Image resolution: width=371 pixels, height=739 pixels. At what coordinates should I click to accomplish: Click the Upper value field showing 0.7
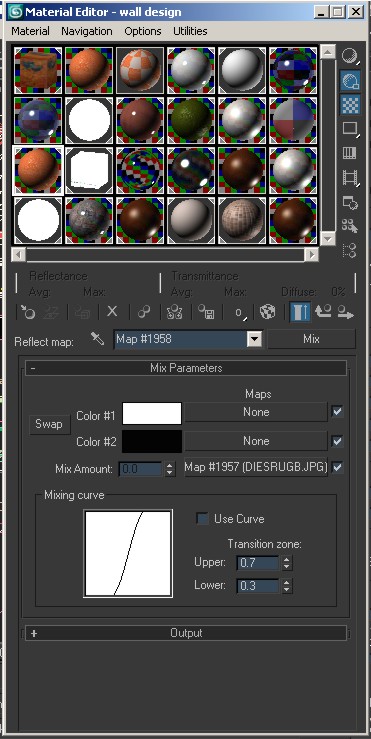(x=257, y=563)
